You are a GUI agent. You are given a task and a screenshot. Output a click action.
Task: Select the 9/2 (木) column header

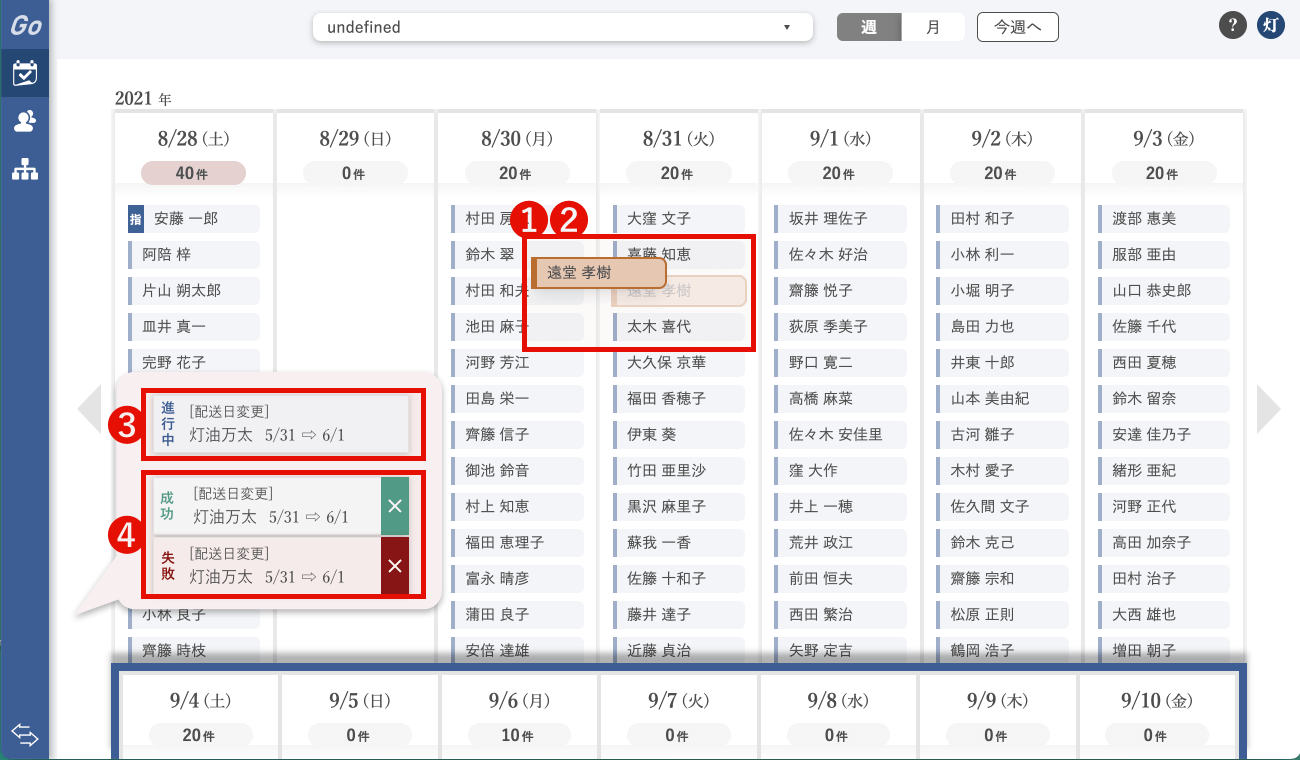(x=1002, y=139)
